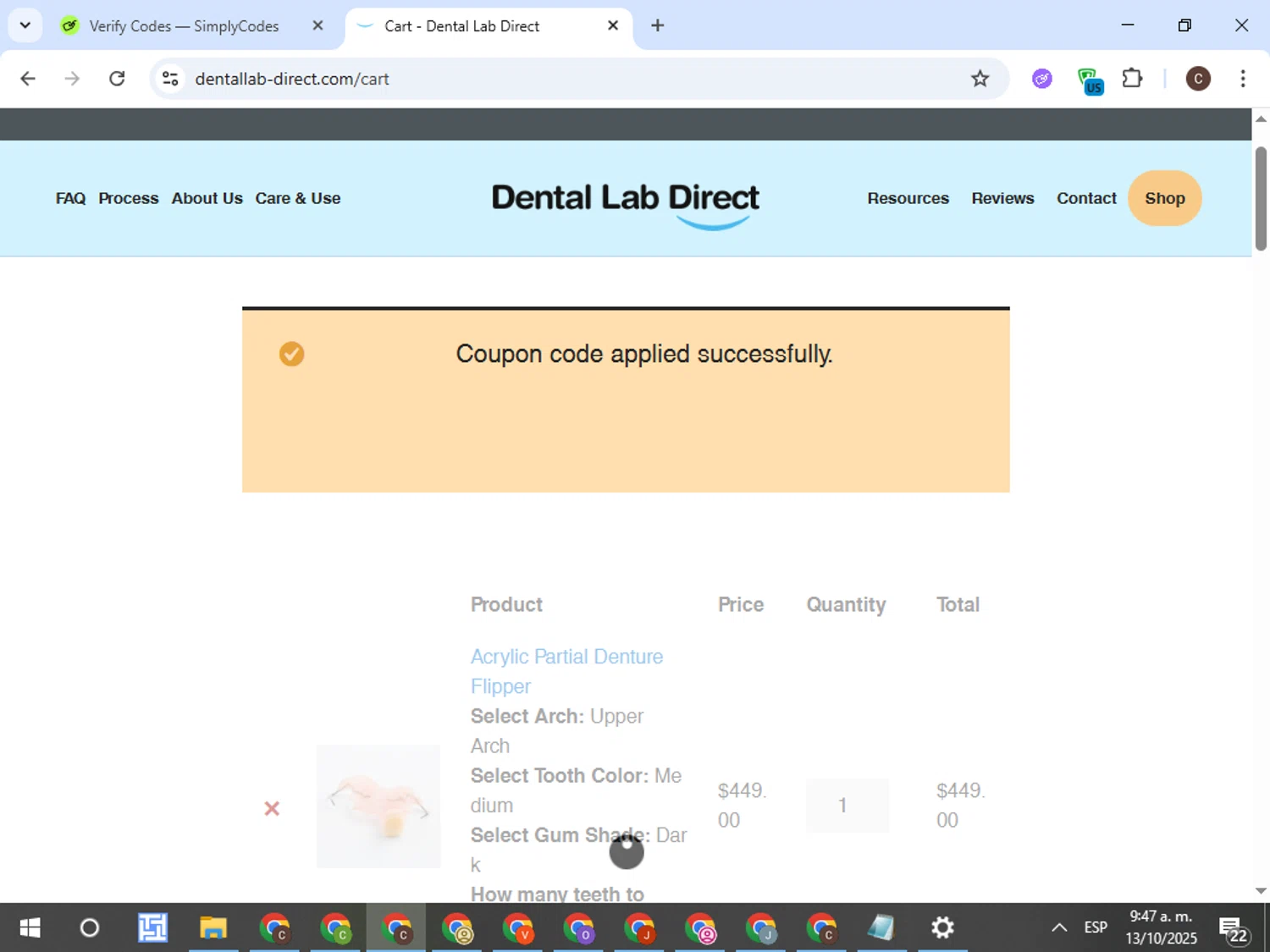Open Cortana search circle on taskbar
Viewport: 1270px width, 952px height.
click(x=89, y=927)
